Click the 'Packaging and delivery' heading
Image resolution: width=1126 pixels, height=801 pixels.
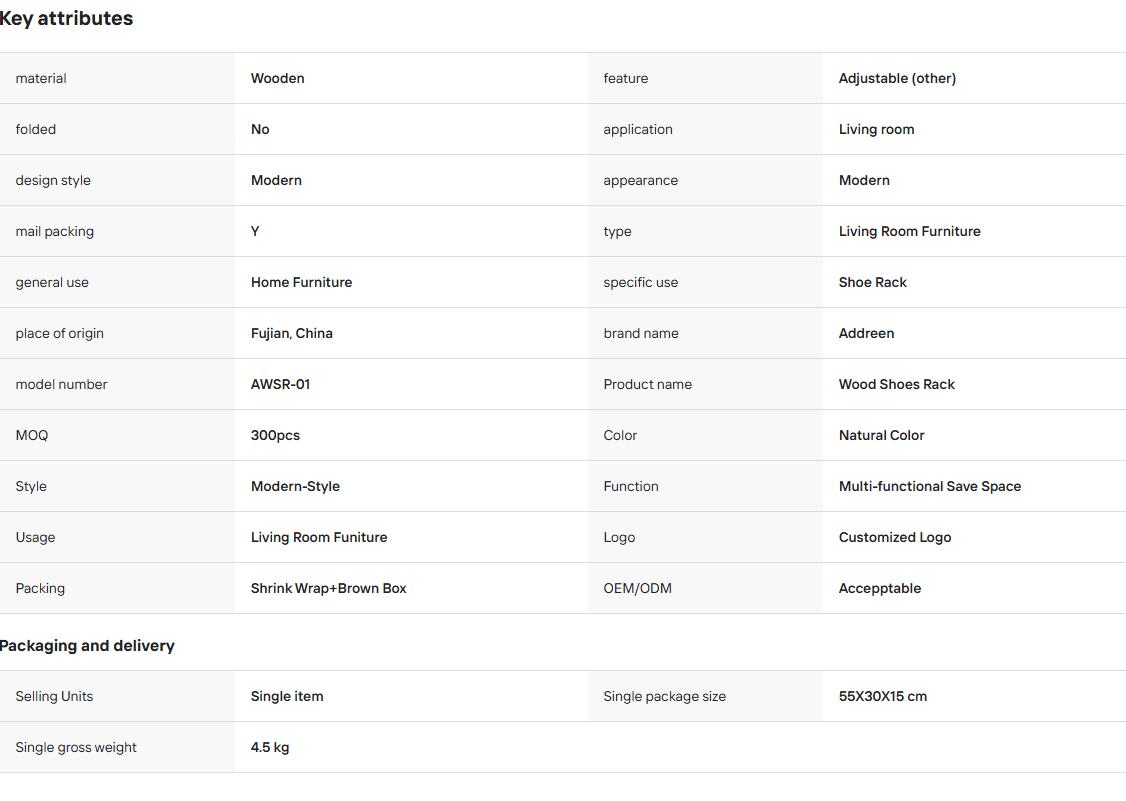87,646
